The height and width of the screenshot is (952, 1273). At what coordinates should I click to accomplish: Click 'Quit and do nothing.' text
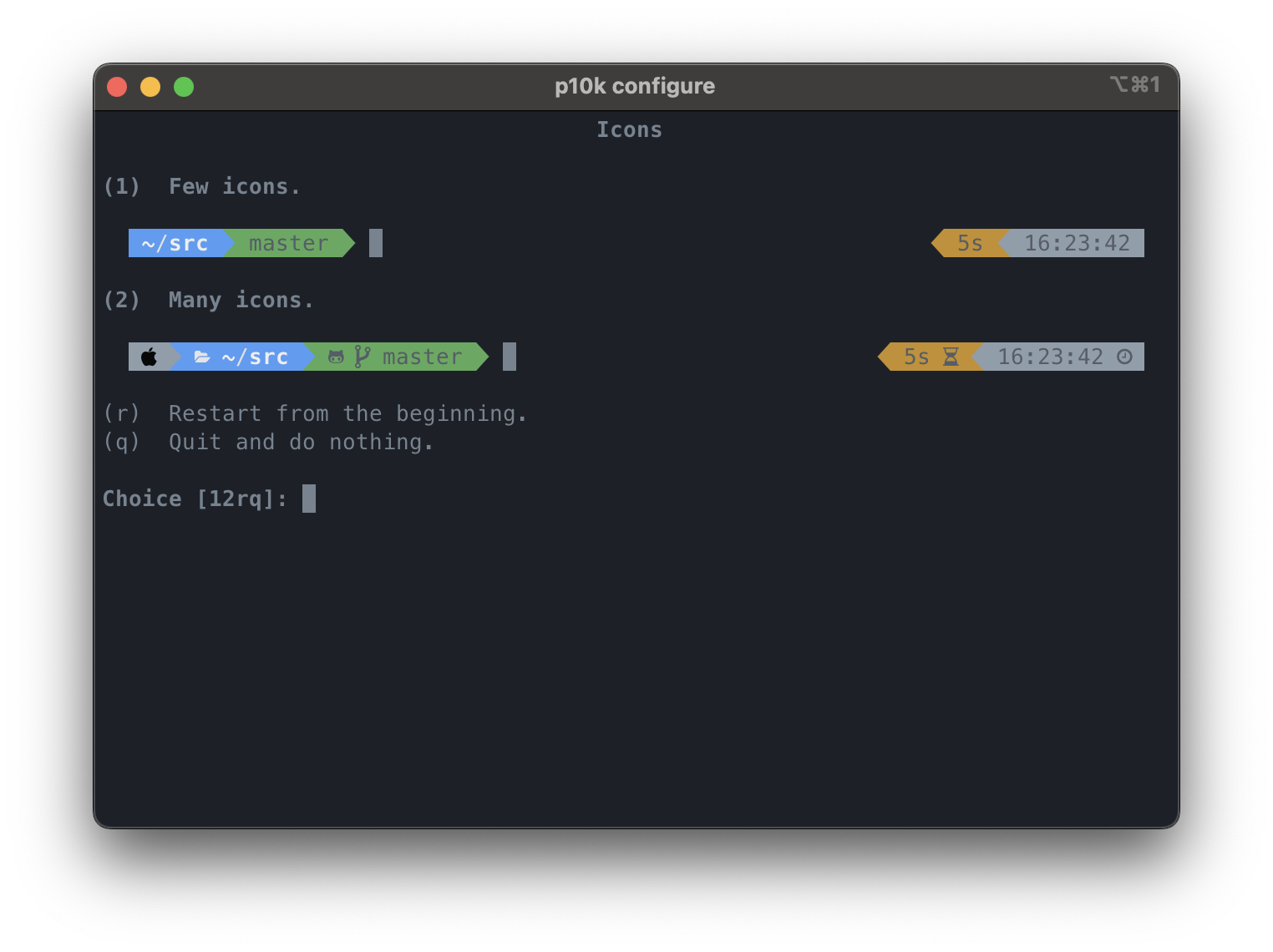click(x=302, y=442)
